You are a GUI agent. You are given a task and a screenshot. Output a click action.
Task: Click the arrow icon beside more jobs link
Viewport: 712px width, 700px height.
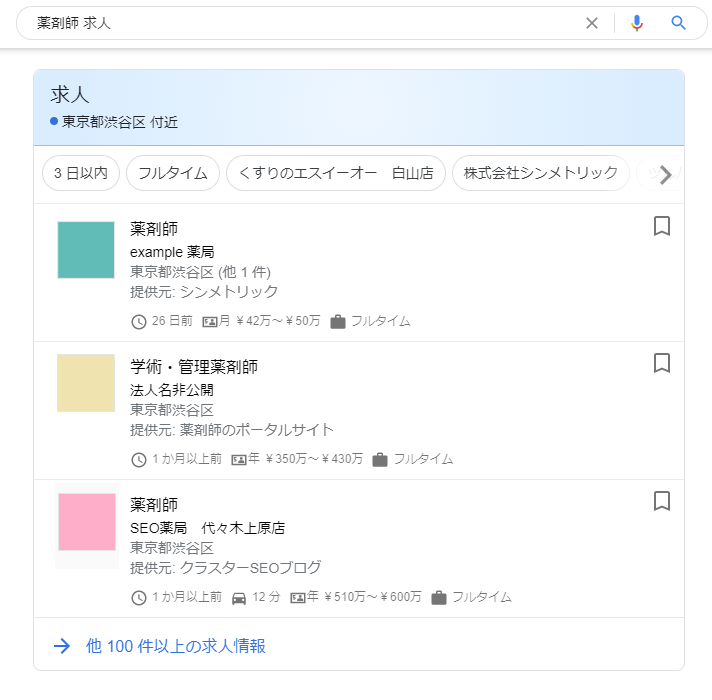[62, 646]
